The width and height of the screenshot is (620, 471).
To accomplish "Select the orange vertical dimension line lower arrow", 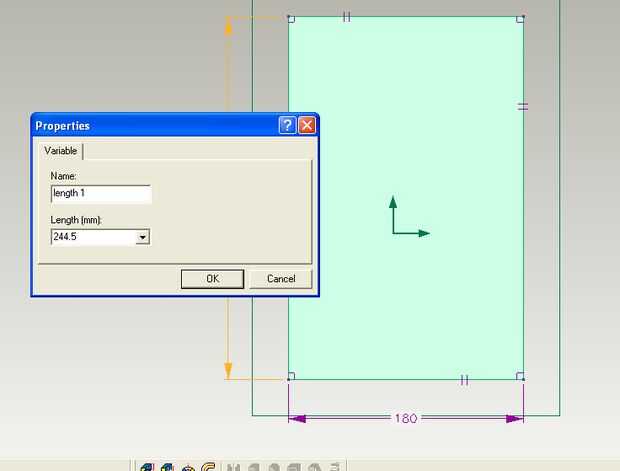I will pos(228,371).
